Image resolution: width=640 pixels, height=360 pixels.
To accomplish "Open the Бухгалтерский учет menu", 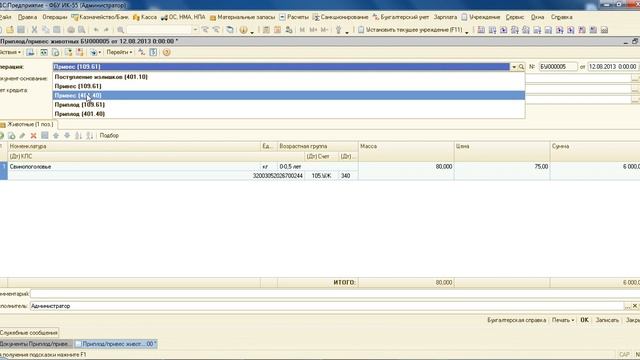I will tap(401, 17).
